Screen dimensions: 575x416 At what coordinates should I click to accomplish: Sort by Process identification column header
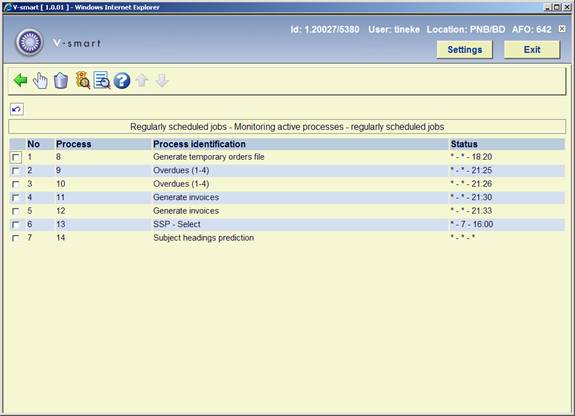pos(199,144)
